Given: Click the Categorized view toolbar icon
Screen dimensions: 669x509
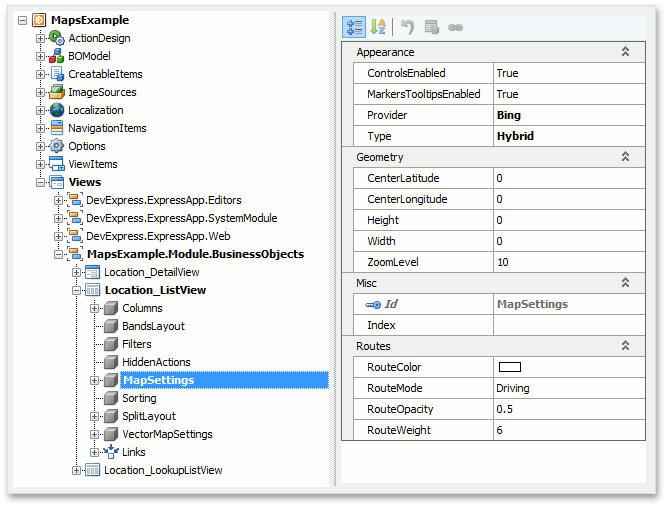Looking at the screenshot, I should point(354,27).
